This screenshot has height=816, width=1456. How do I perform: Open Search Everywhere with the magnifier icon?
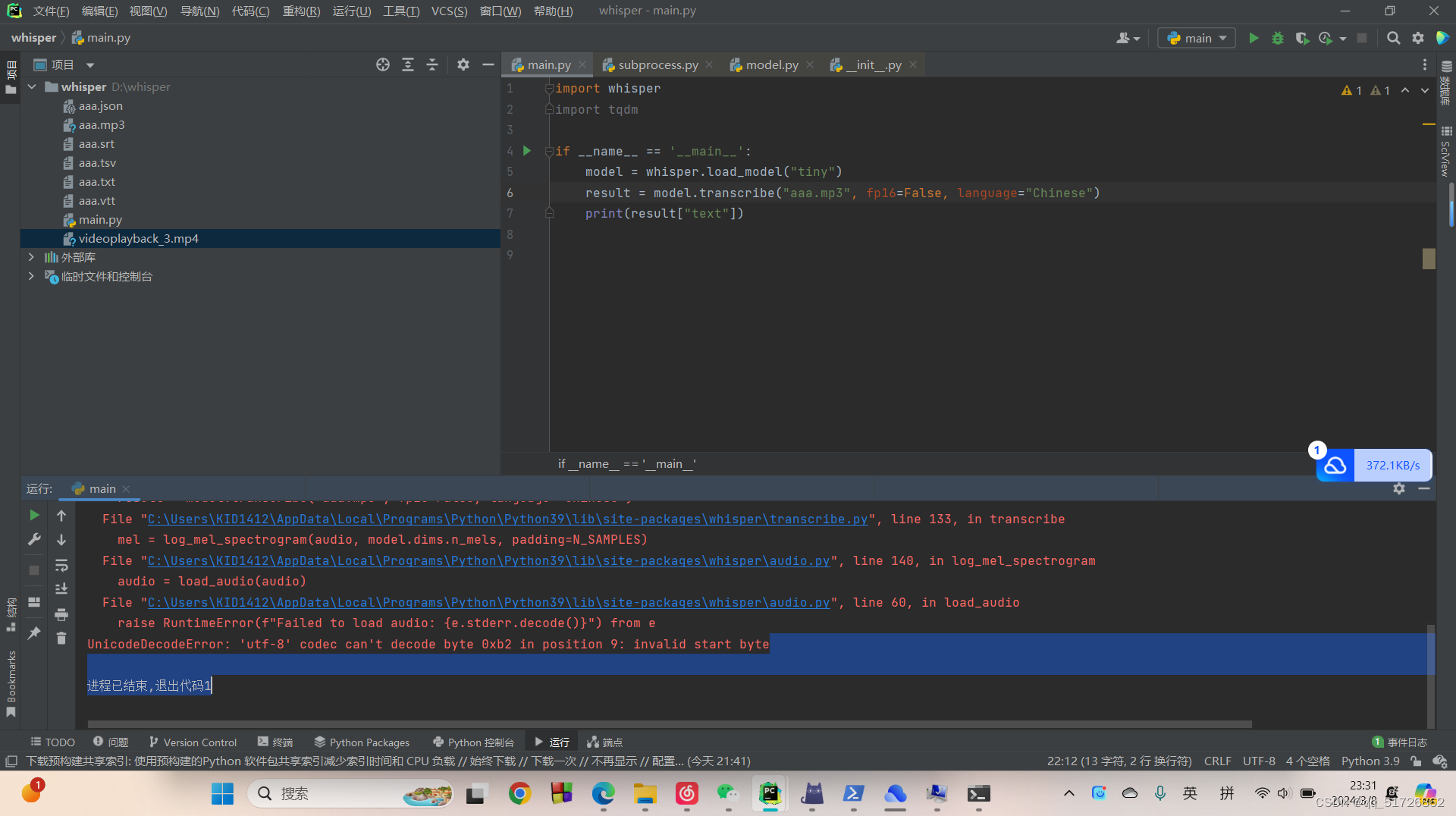[1393, 38]
